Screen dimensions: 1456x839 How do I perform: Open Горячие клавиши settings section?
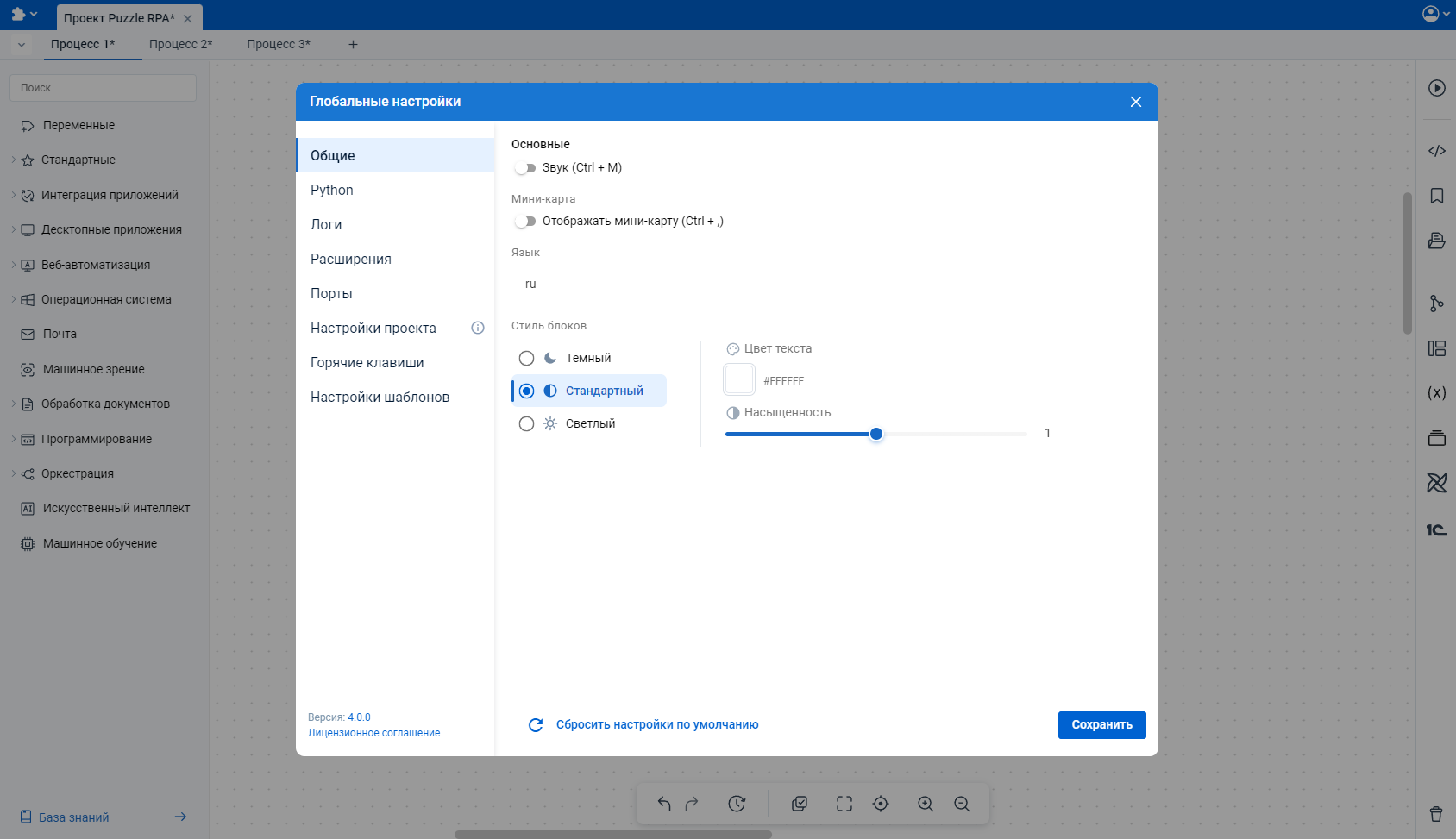pos(395,362)
